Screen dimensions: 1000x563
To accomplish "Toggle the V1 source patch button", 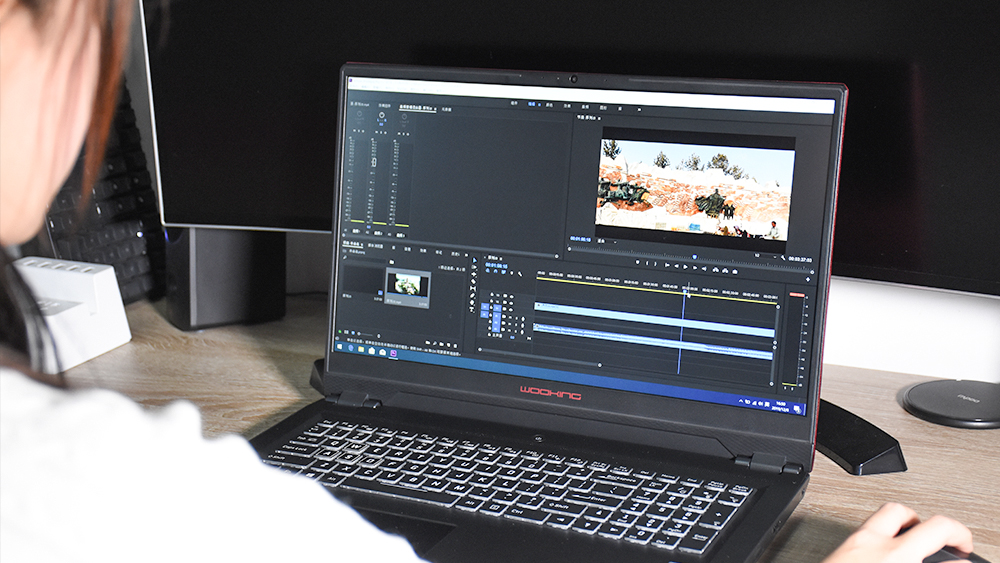I will 484,307.
